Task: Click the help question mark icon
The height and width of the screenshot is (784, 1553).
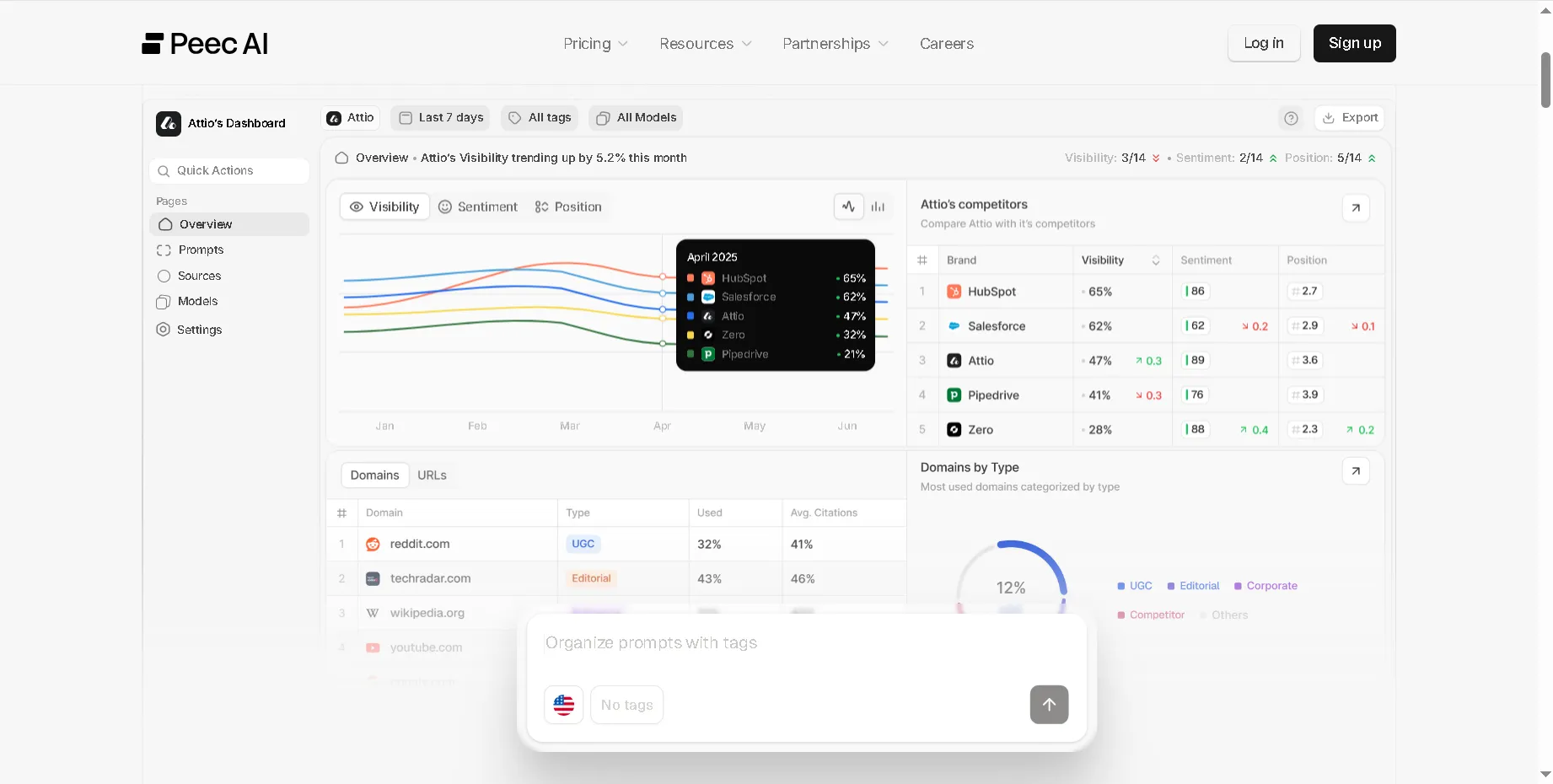Action: (x=1291, y=118)
